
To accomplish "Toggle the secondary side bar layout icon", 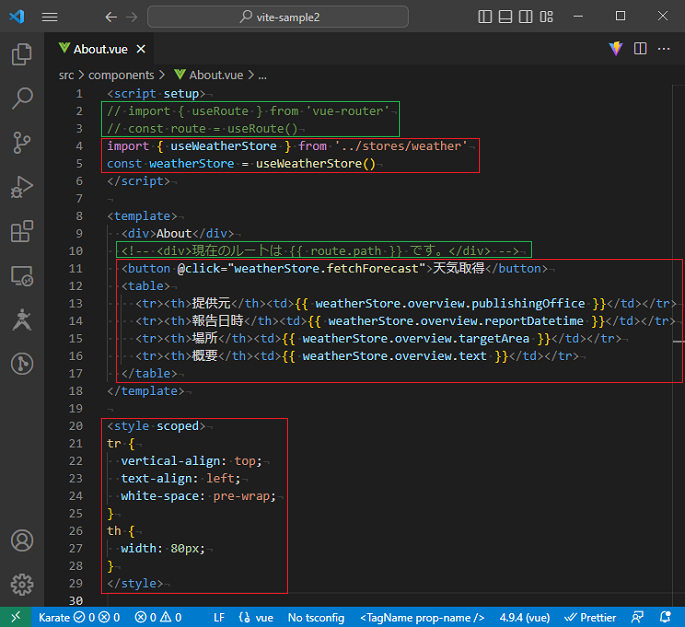I will click(x=526, y=17).
